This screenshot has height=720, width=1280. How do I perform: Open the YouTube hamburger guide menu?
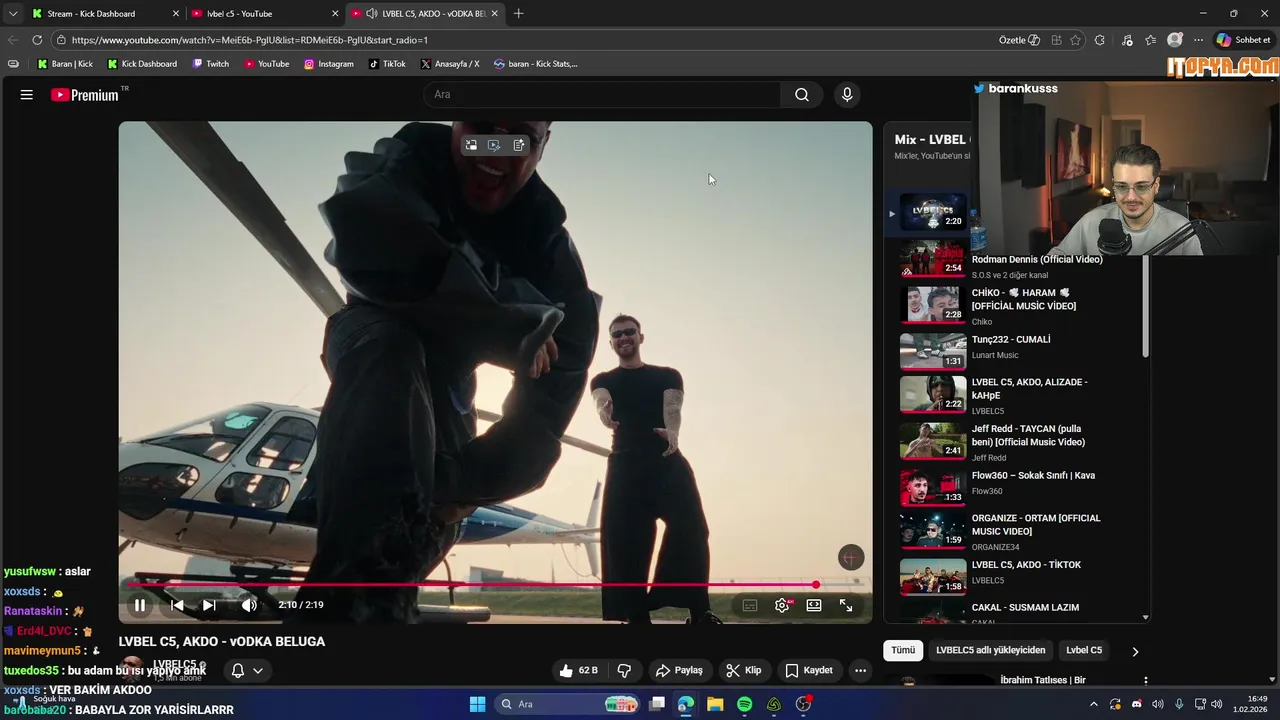point(27,95)
